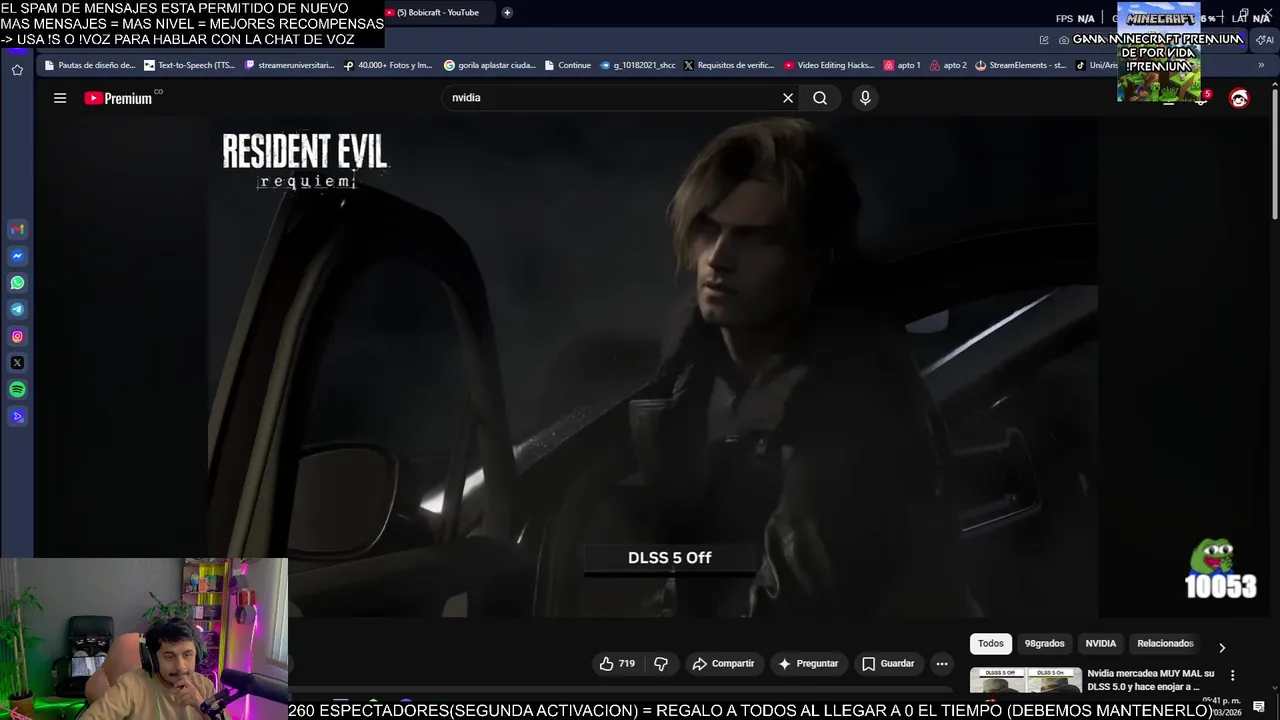The height and width of the screenshot is (720, 1280).
Task: Open Gmail from the browser sidebar
Action: 17,229
